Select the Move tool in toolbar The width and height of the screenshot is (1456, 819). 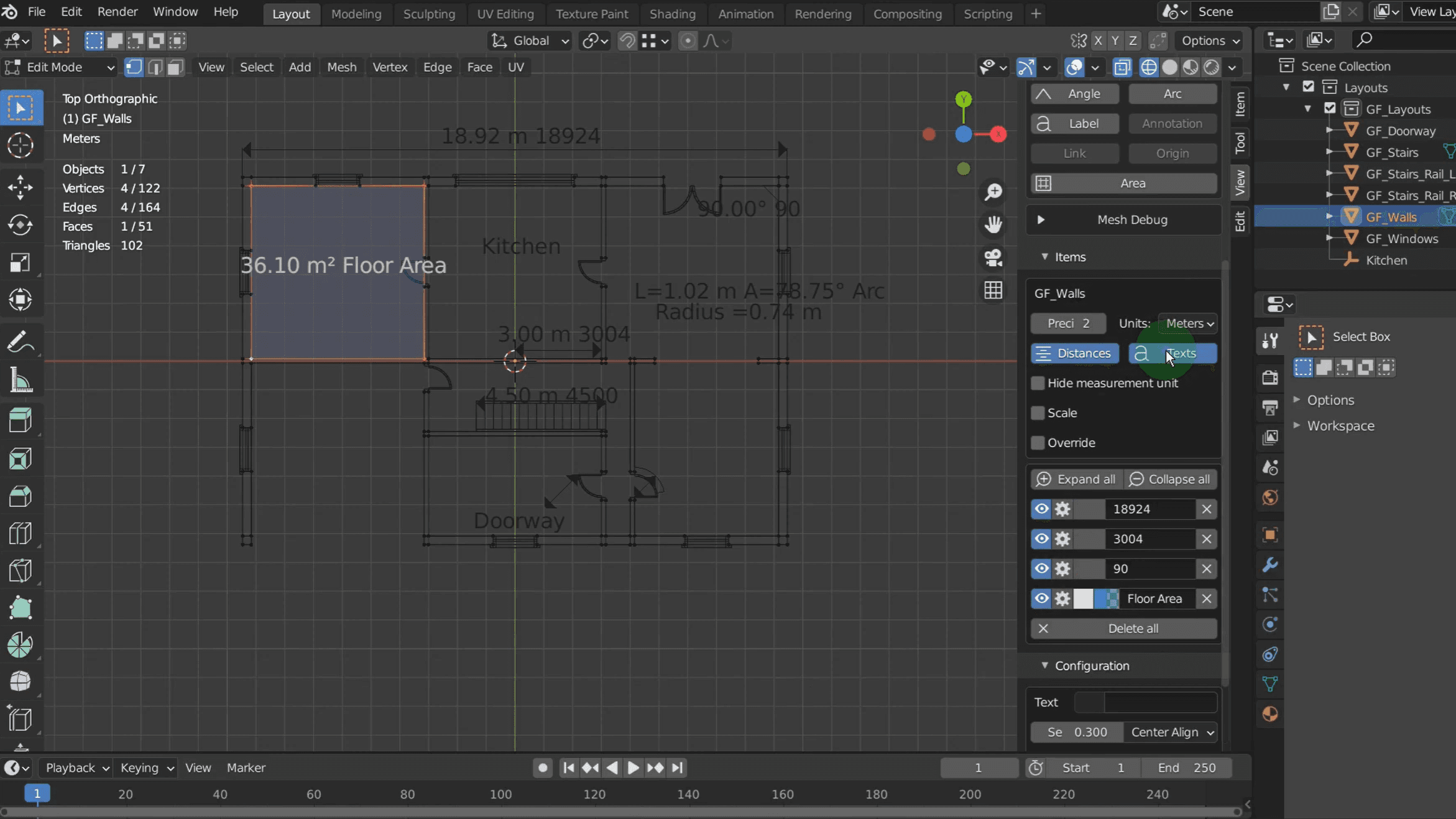tap(20, 187)
